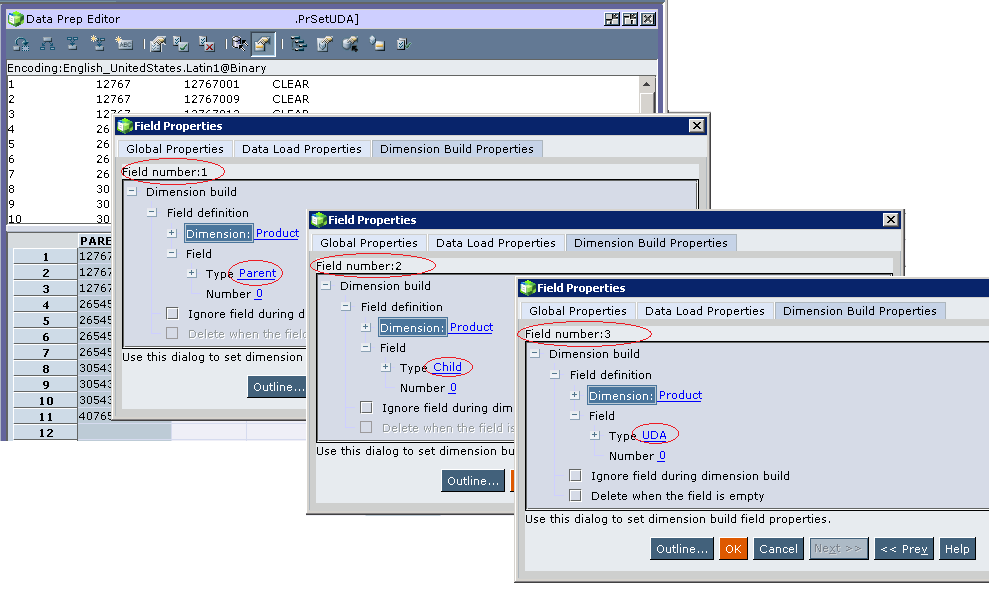Screen dimensions: 989x589
Task: Click the Select record icon with green check
Action: pos(182,44)
